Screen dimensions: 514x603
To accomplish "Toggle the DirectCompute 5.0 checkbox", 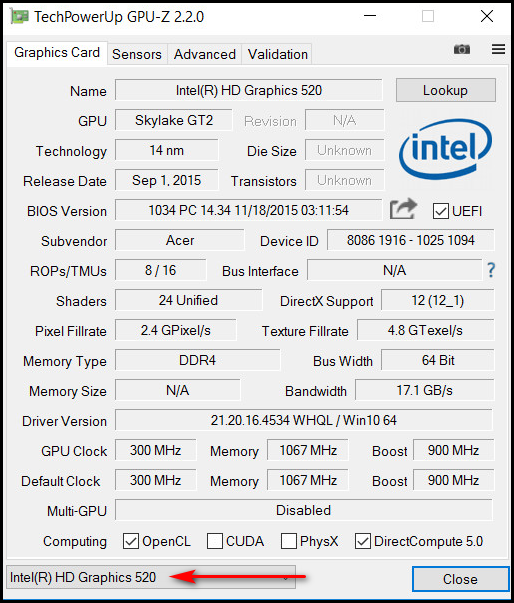I will (x=363, y=541).
